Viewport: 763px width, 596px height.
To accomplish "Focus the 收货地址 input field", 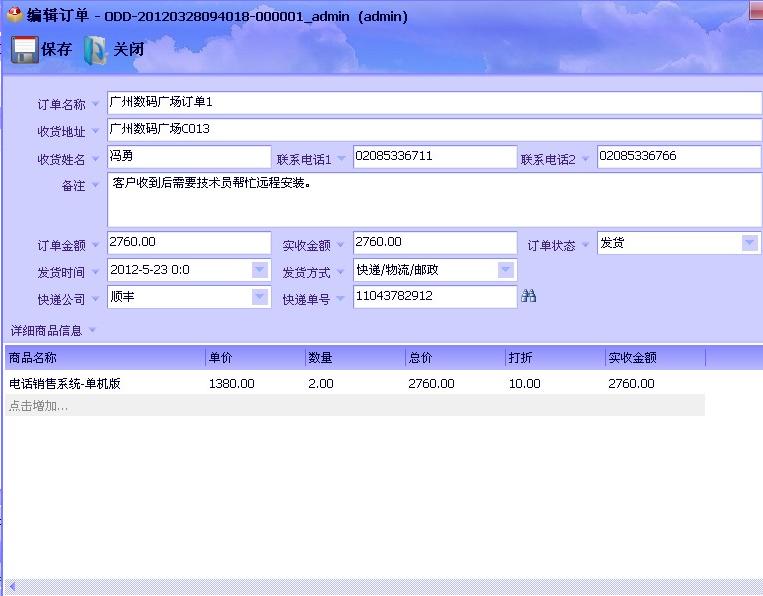I will [x=435, y=129].
